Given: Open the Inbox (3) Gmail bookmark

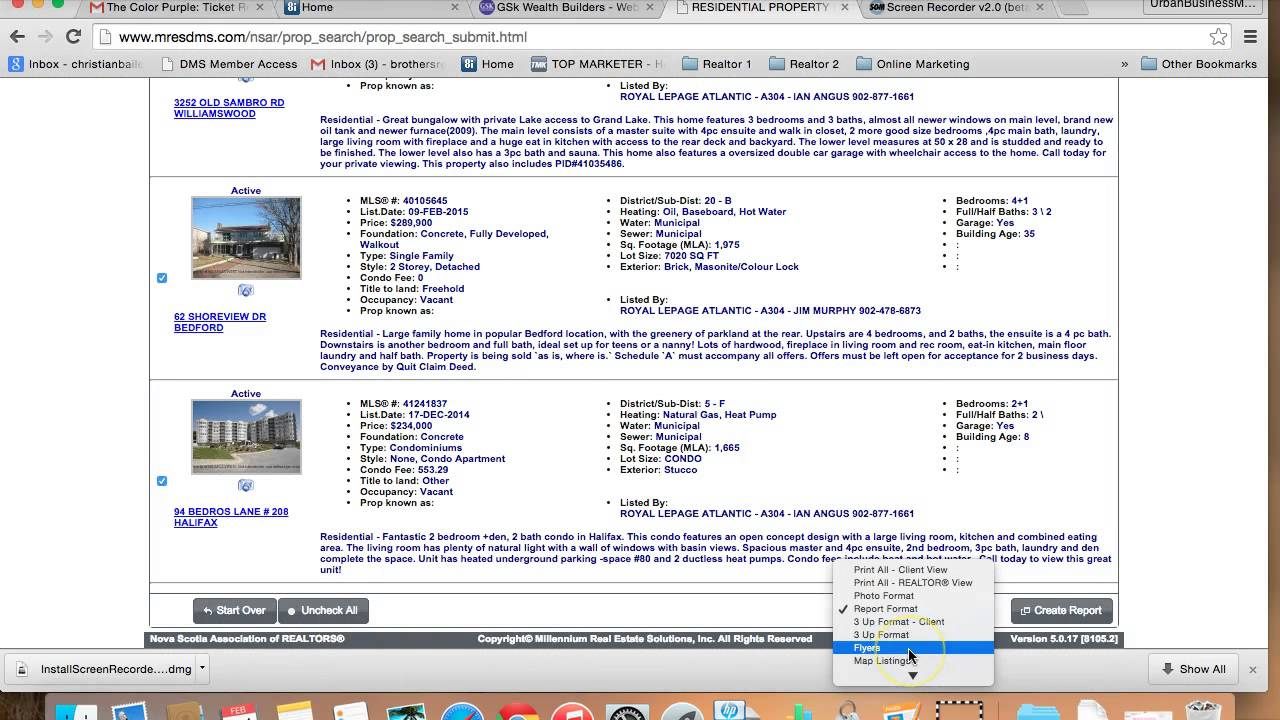Looking at the screenshot, I should [x=377, y=64].
